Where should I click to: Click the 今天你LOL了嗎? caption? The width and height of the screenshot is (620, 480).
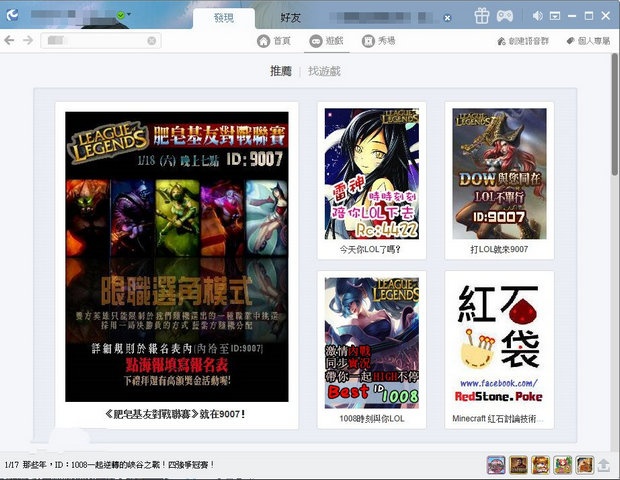370,249
